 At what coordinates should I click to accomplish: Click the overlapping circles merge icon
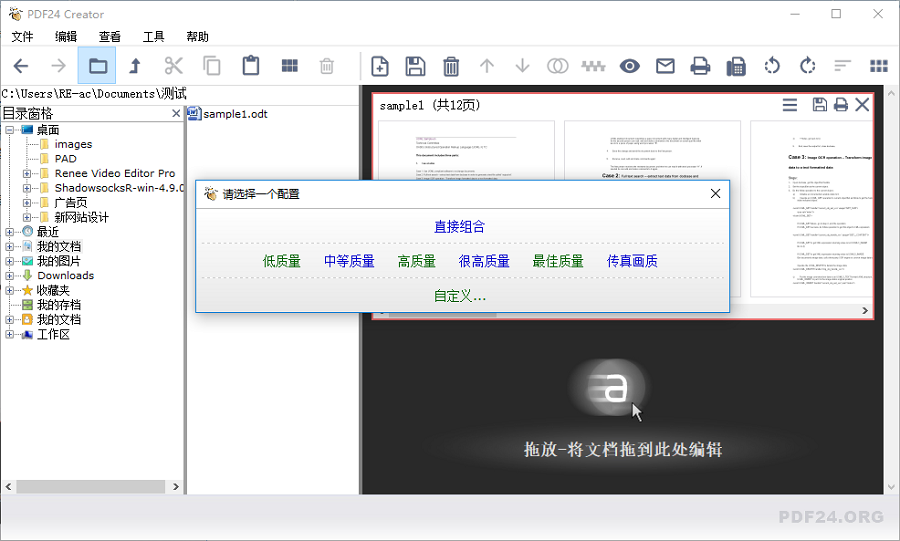click(x=557, y=66)
